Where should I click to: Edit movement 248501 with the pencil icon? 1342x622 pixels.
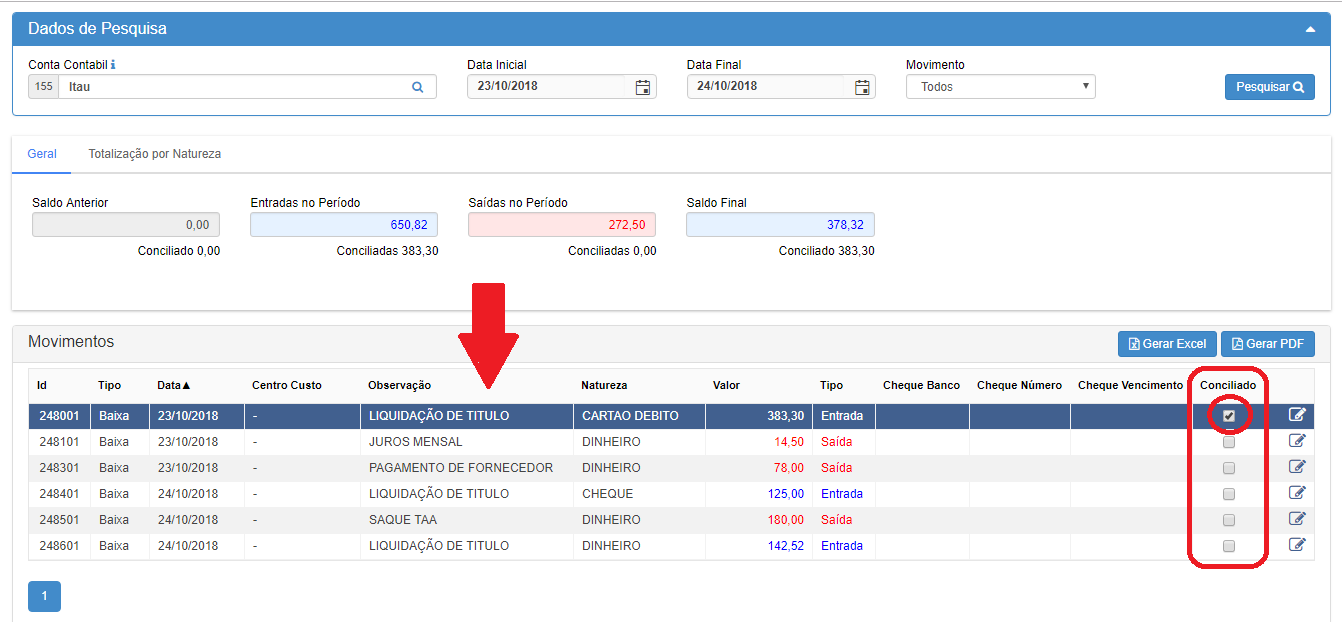tap(1297, 519)
